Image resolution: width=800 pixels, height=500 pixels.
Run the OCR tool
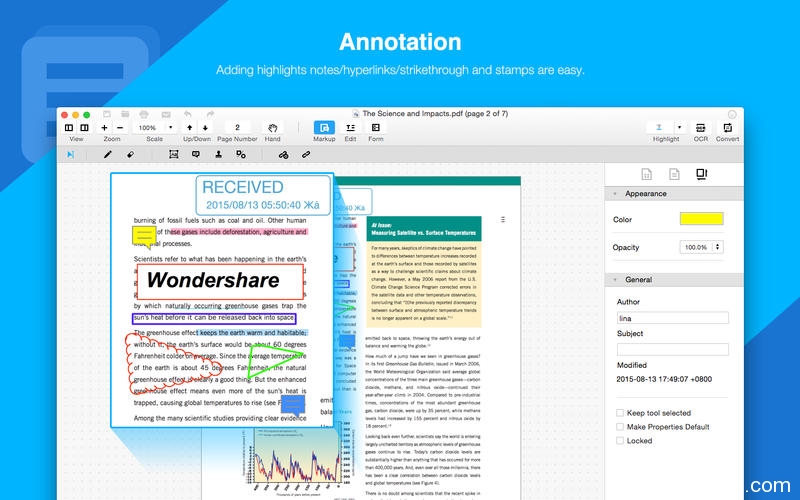point(701,128)
